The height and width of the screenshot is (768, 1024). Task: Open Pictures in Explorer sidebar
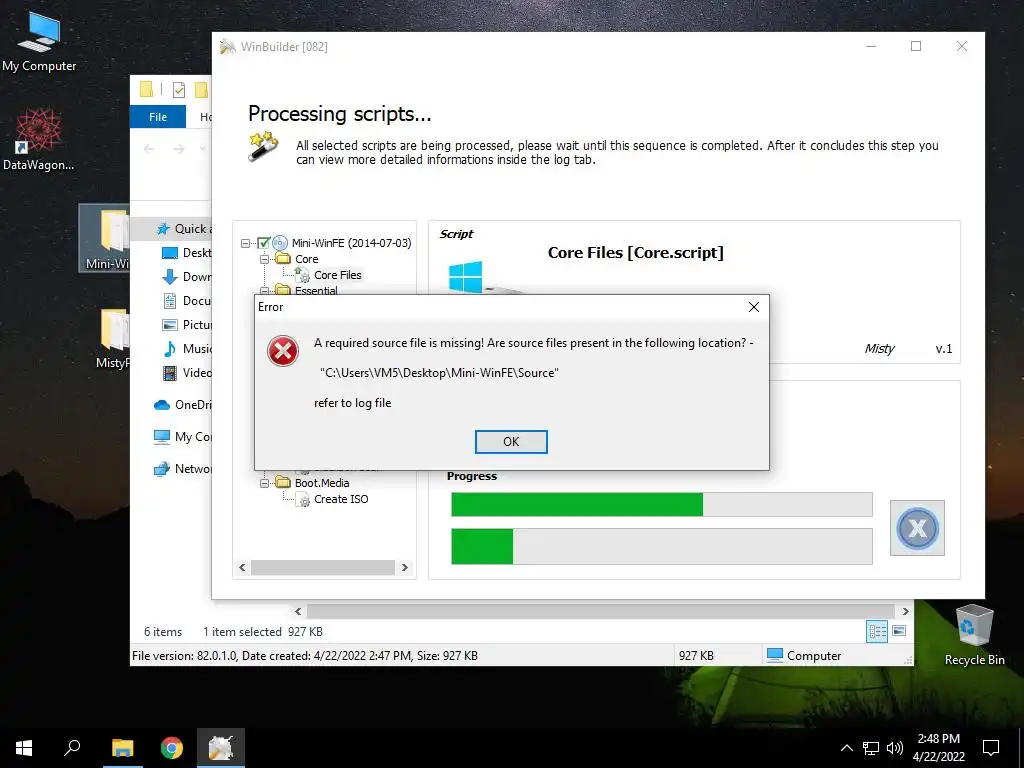187,325
